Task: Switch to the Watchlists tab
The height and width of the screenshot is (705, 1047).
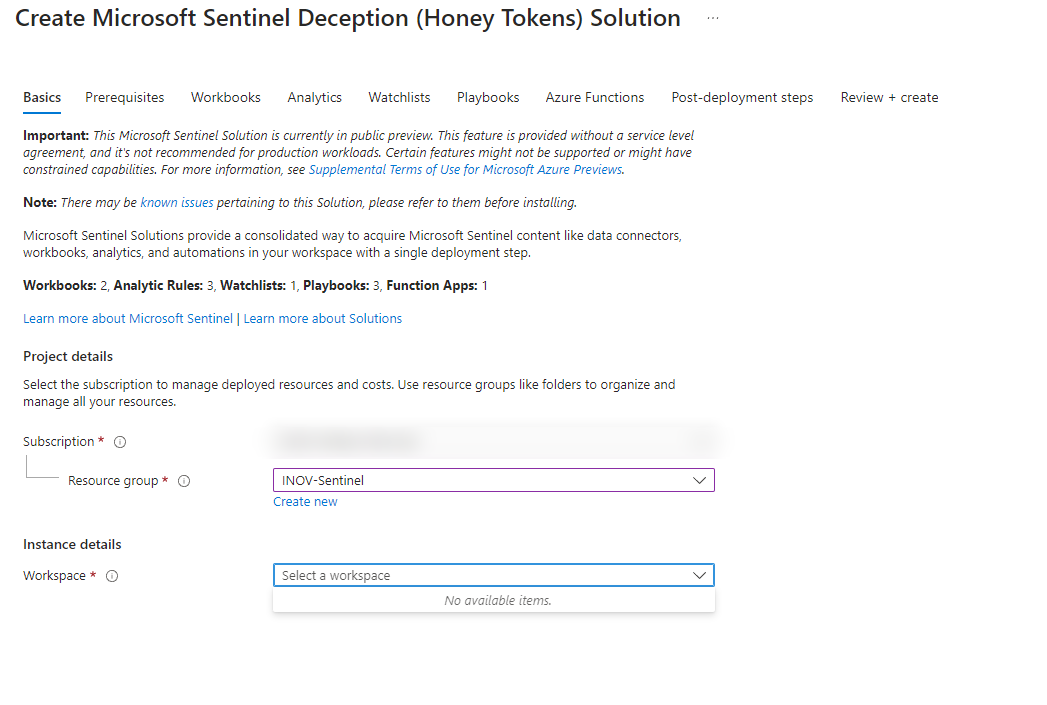Action: (x=399, y=97)
